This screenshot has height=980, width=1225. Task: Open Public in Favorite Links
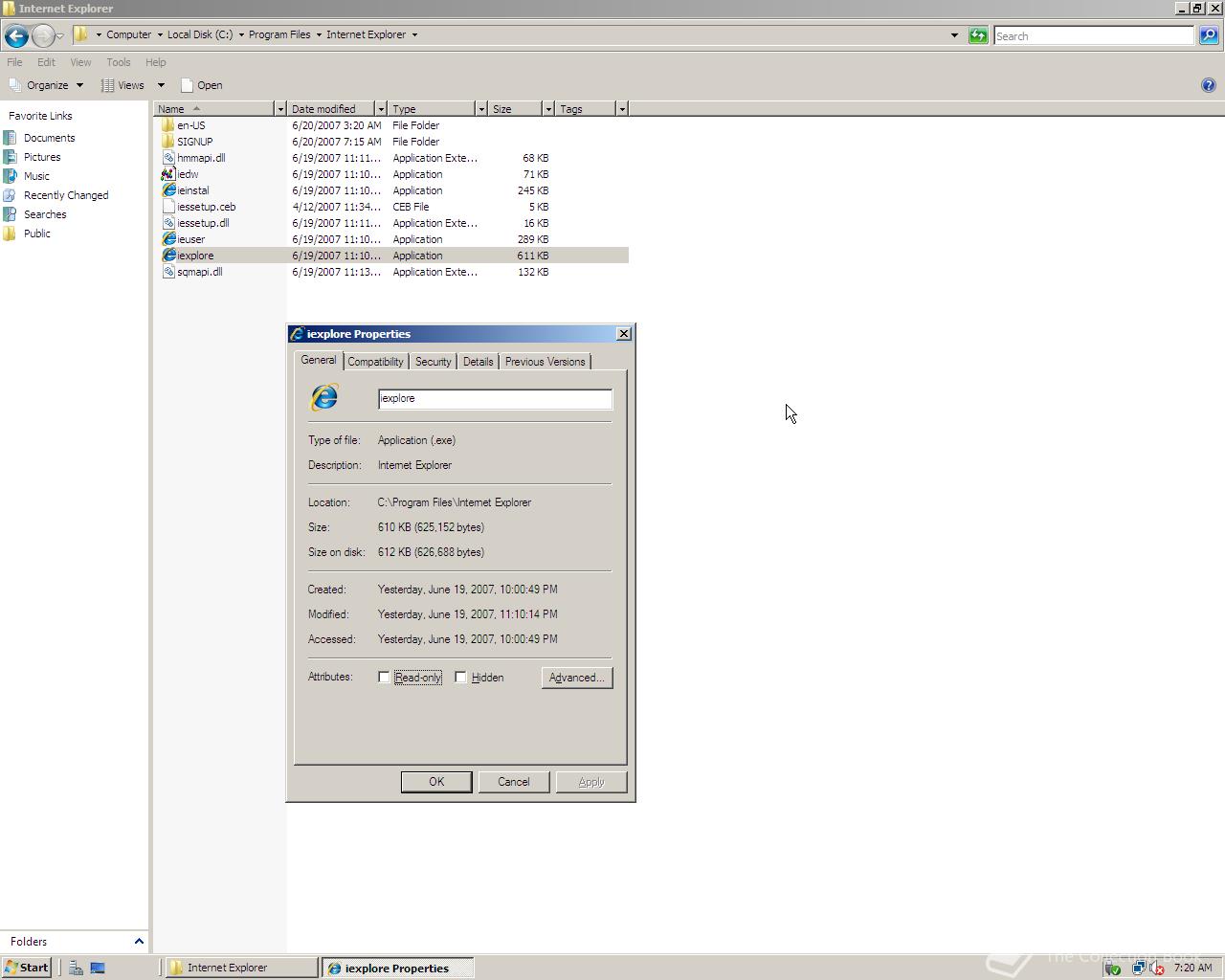click(37, 234)
